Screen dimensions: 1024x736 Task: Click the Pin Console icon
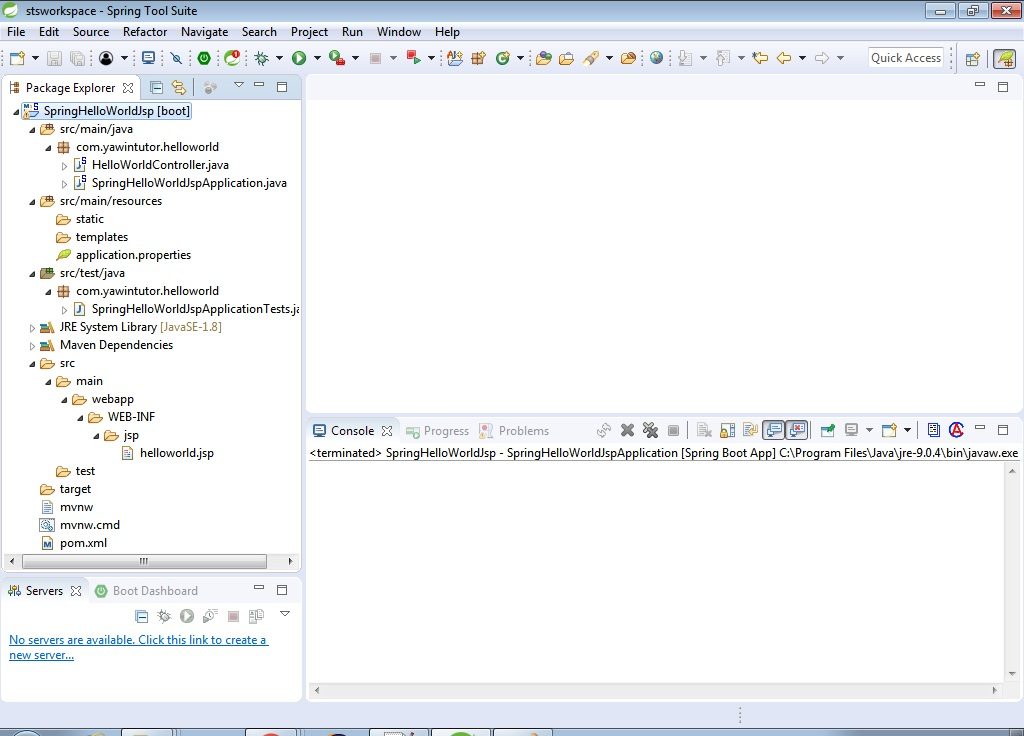tap(827, 430)
